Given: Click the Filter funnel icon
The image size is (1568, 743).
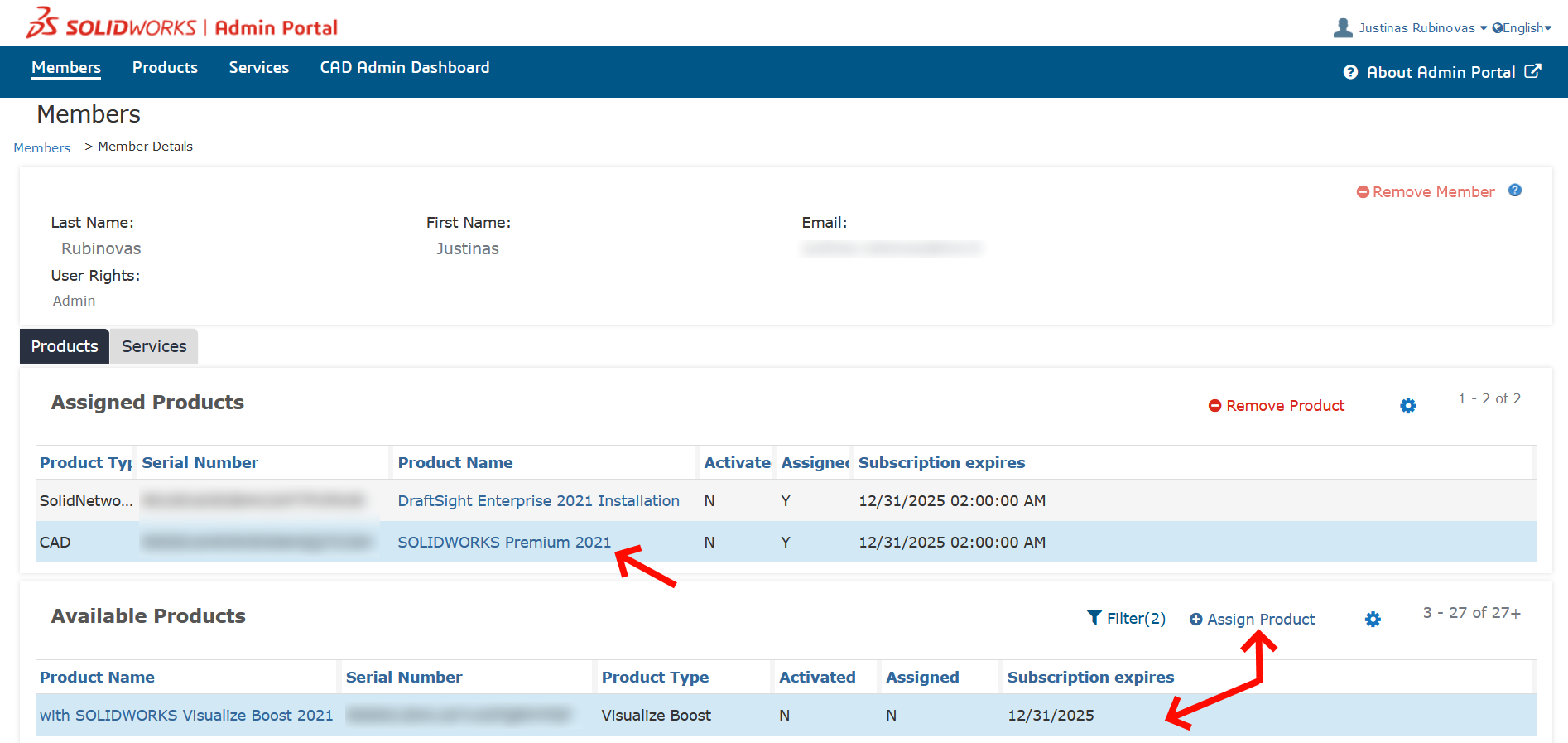Looking at the screenshot, I should click(1094, 618).
